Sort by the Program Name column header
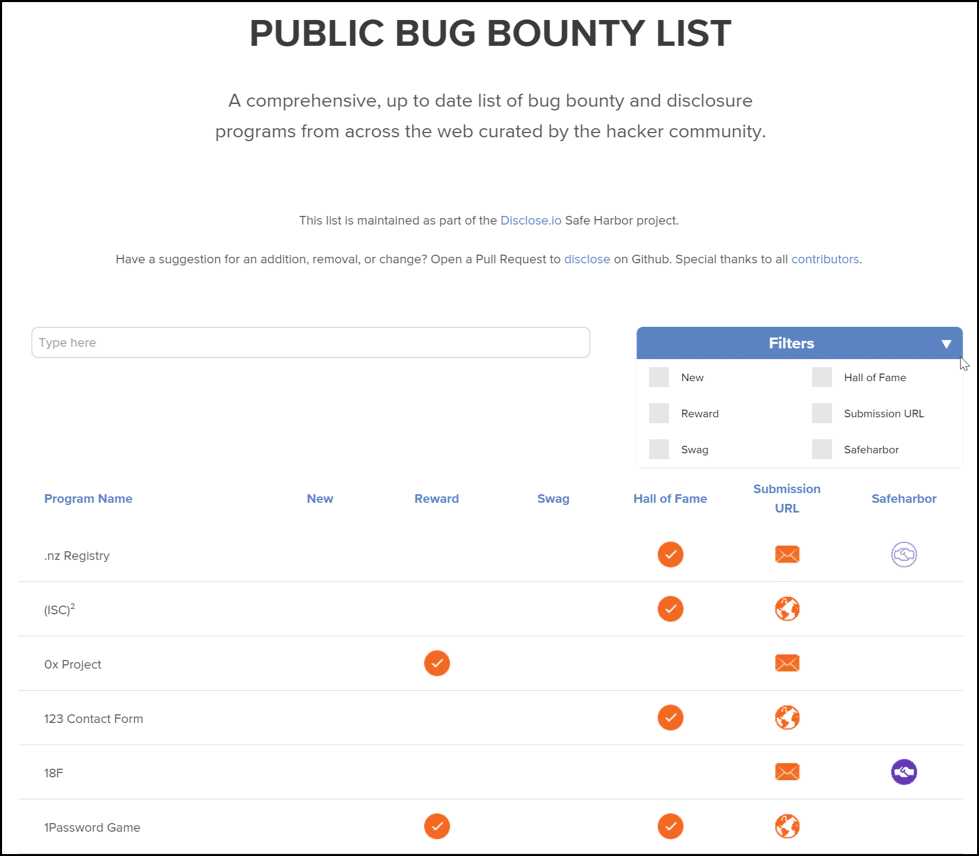This screenshot has height=856, width=979. [88, 498]
